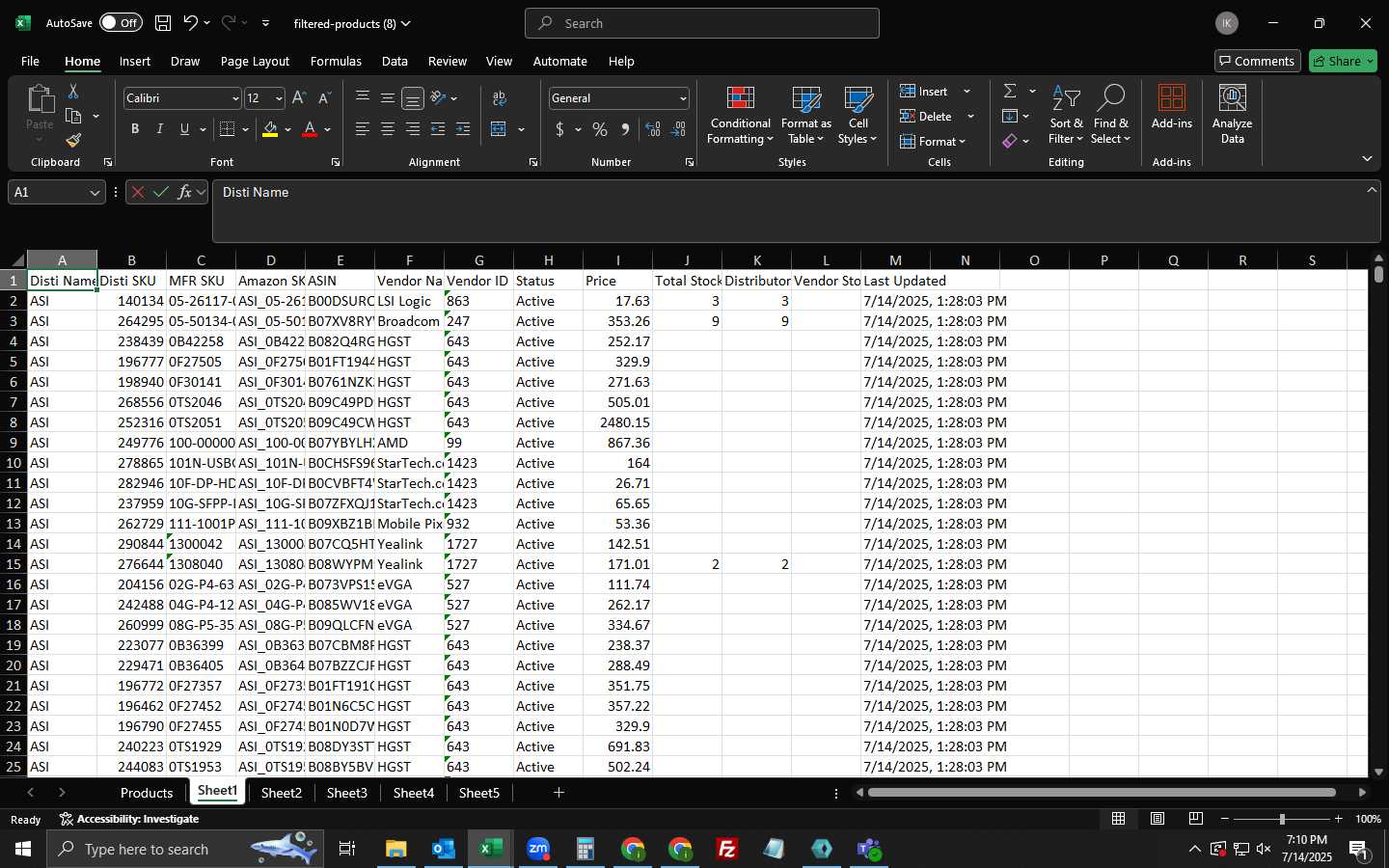This screenshot has height=868, width=1389.
Task: Click the green Share button
Action: point(1343,61)
